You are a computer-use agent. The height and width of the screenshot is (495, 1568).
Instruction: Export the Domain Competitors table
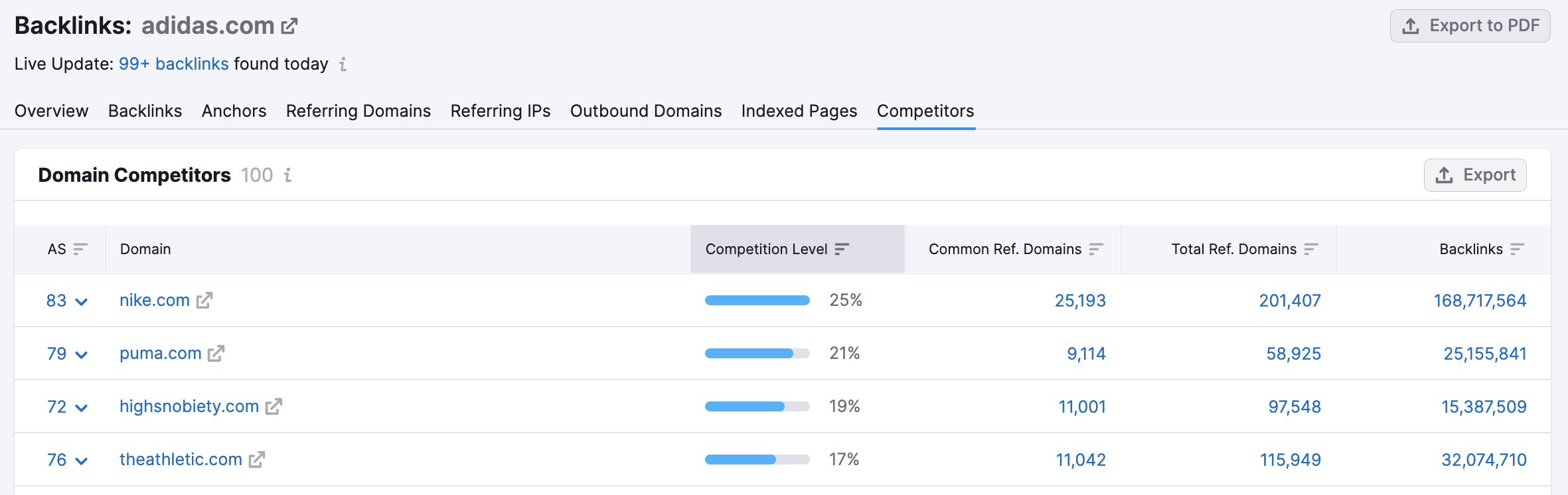click(1474, 175)
